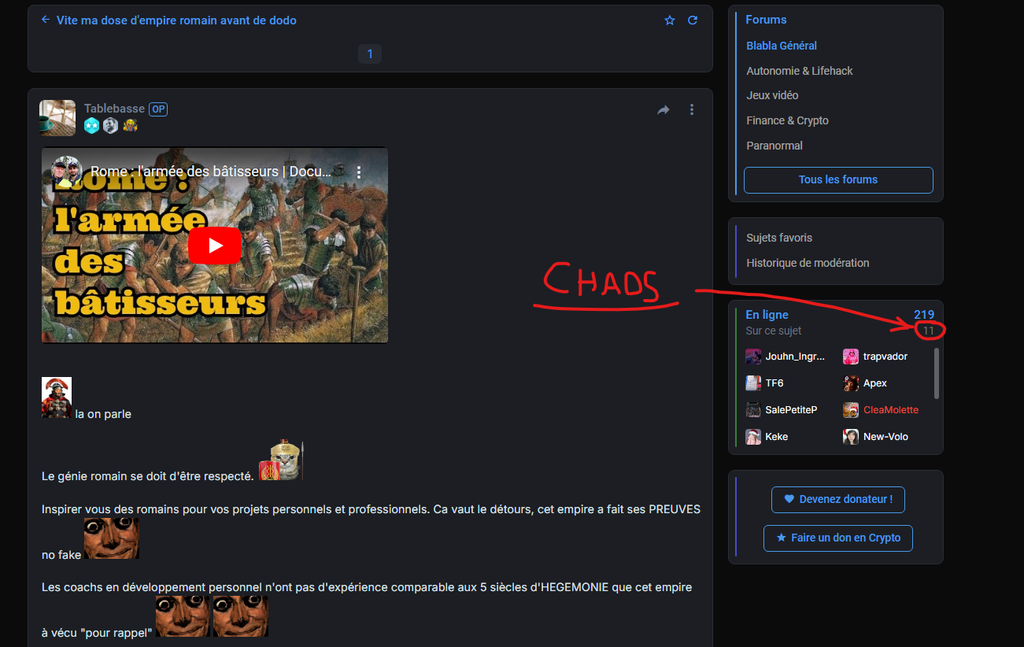
Task: Open Historique de modération
Action: coord(808,262)
